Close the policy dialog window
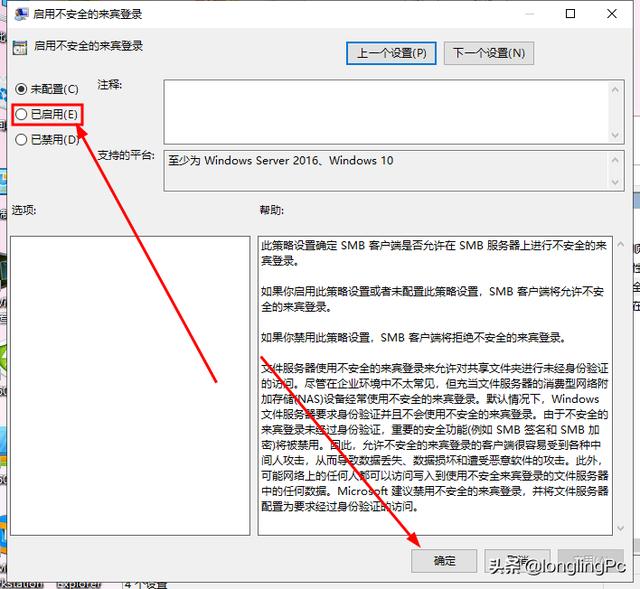This screenshot has height=589, width=640. coord(611,14)
